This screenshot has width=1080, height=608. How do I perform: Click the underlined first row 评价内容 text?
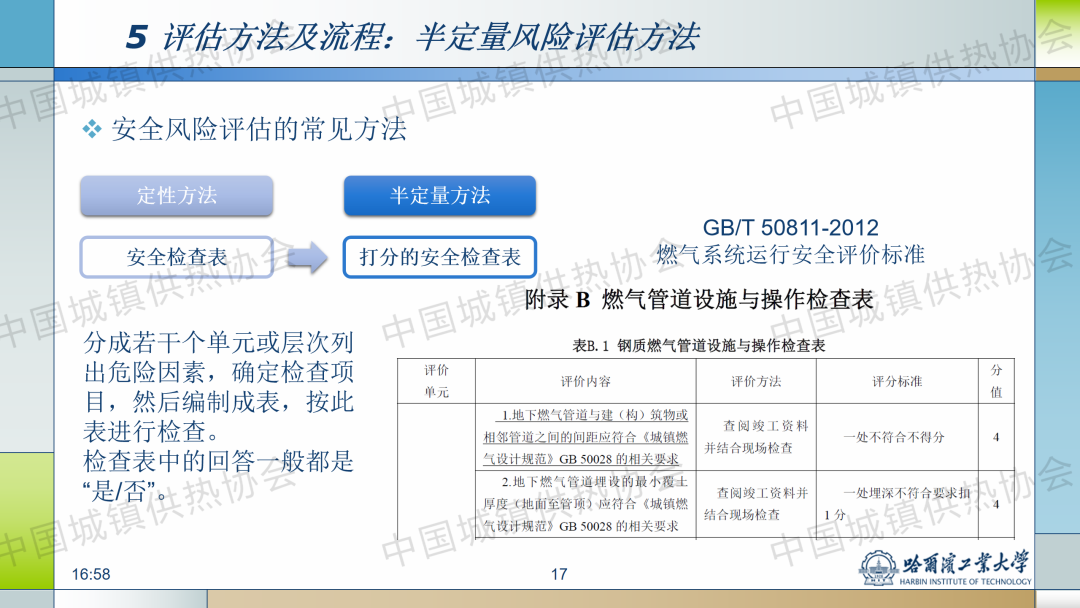pyautogui.click(x=585, y=437)
